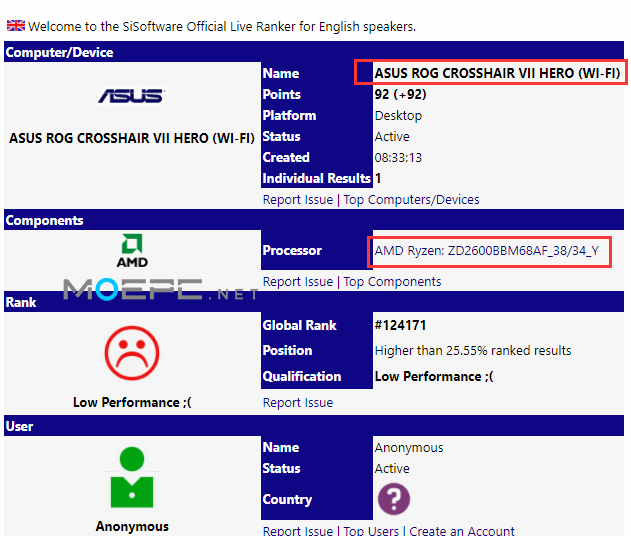
Task: Click the AMD logo icon
Action: click(132, 251)
